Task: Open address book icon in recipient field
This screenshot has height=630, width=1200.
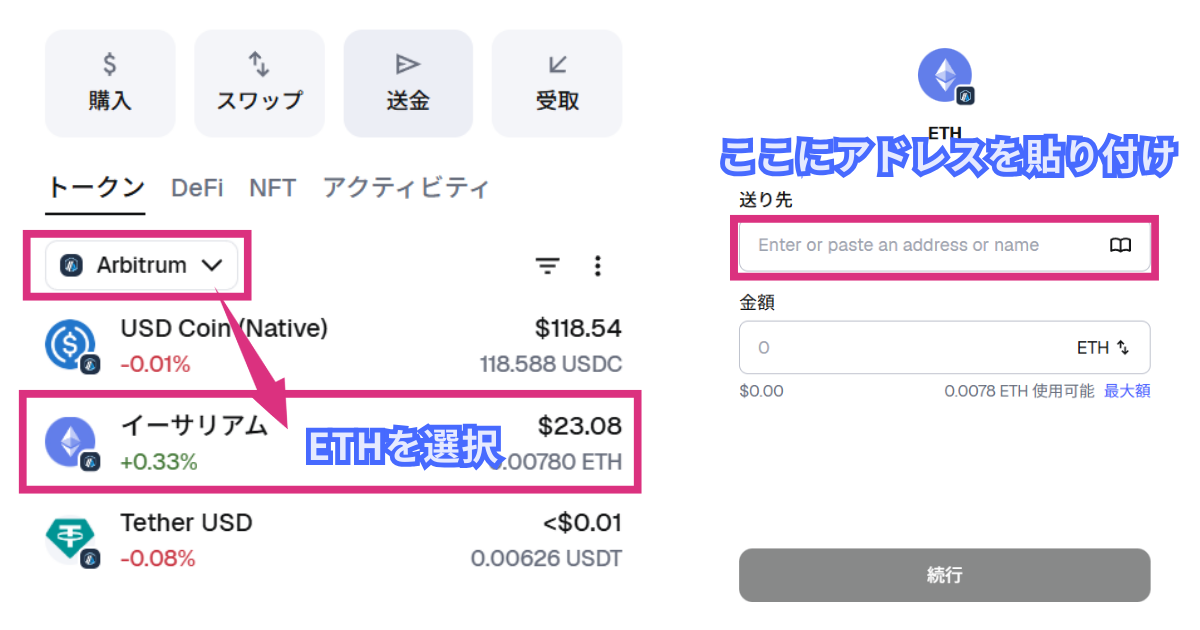Action: pyautogui.click(x=1121, y=245)
